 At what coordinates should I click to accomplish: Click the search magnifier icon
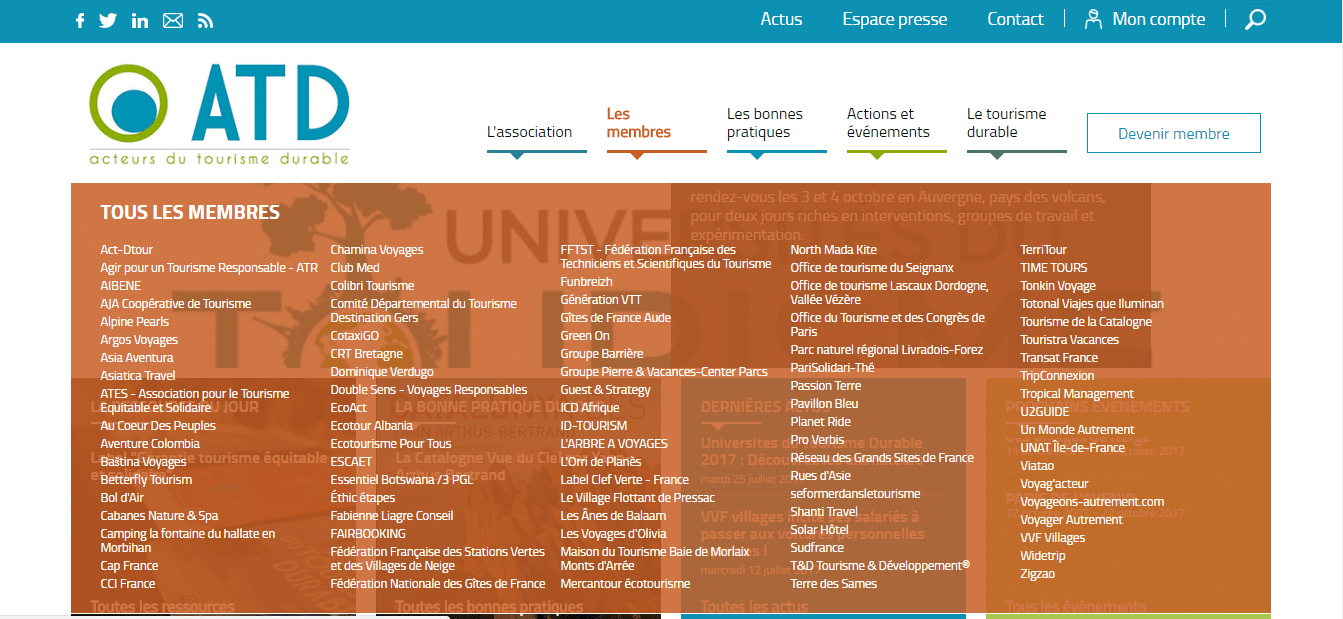pos(1255,19)
